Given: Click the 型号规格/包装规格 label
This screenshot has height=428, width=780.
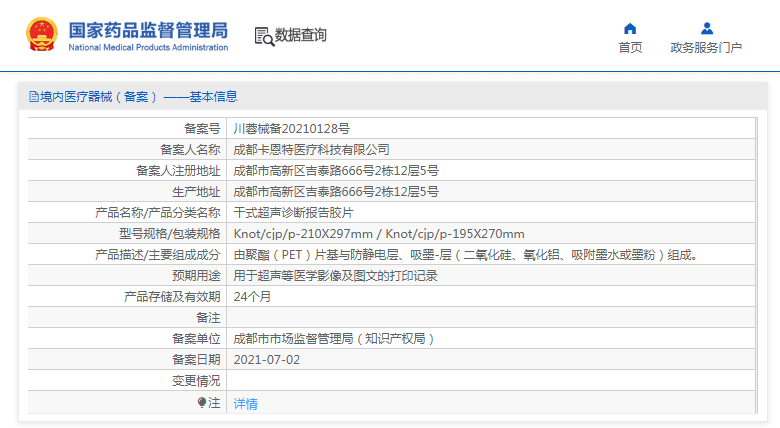Looking at the screenshot, I should click(170, 234).
